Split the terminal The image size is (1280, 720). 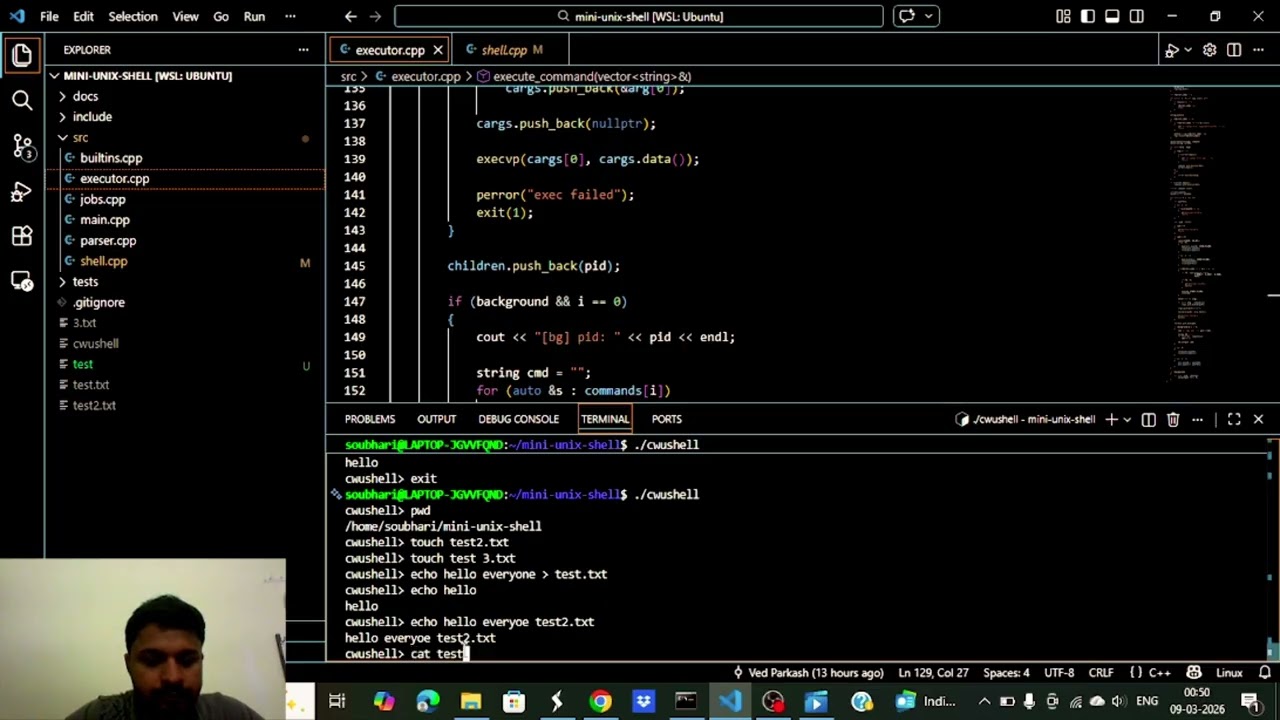point(1148,420)
